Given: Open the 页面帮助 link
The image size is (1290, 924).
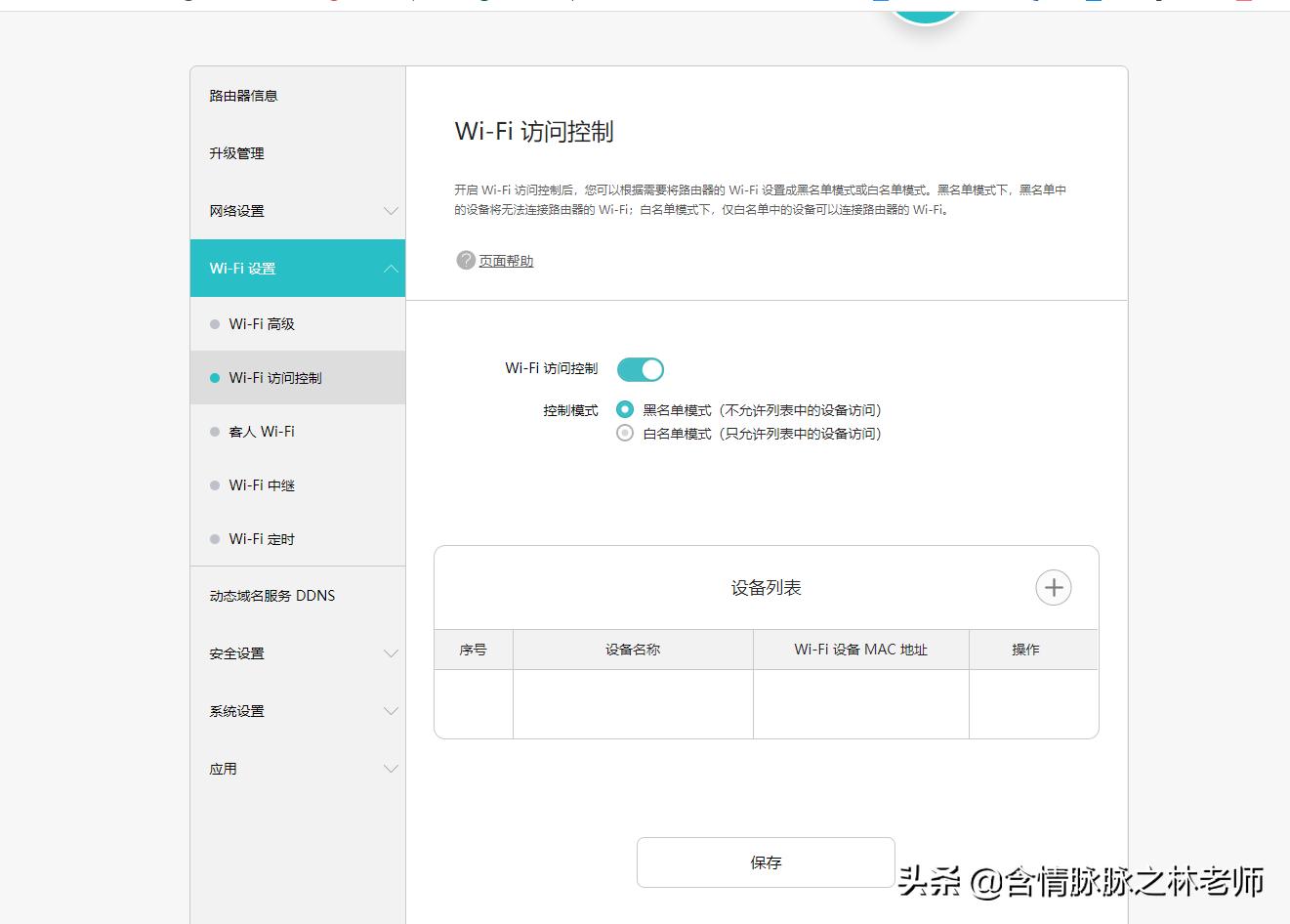Looking at the screenshot, I should pos(504,261).
